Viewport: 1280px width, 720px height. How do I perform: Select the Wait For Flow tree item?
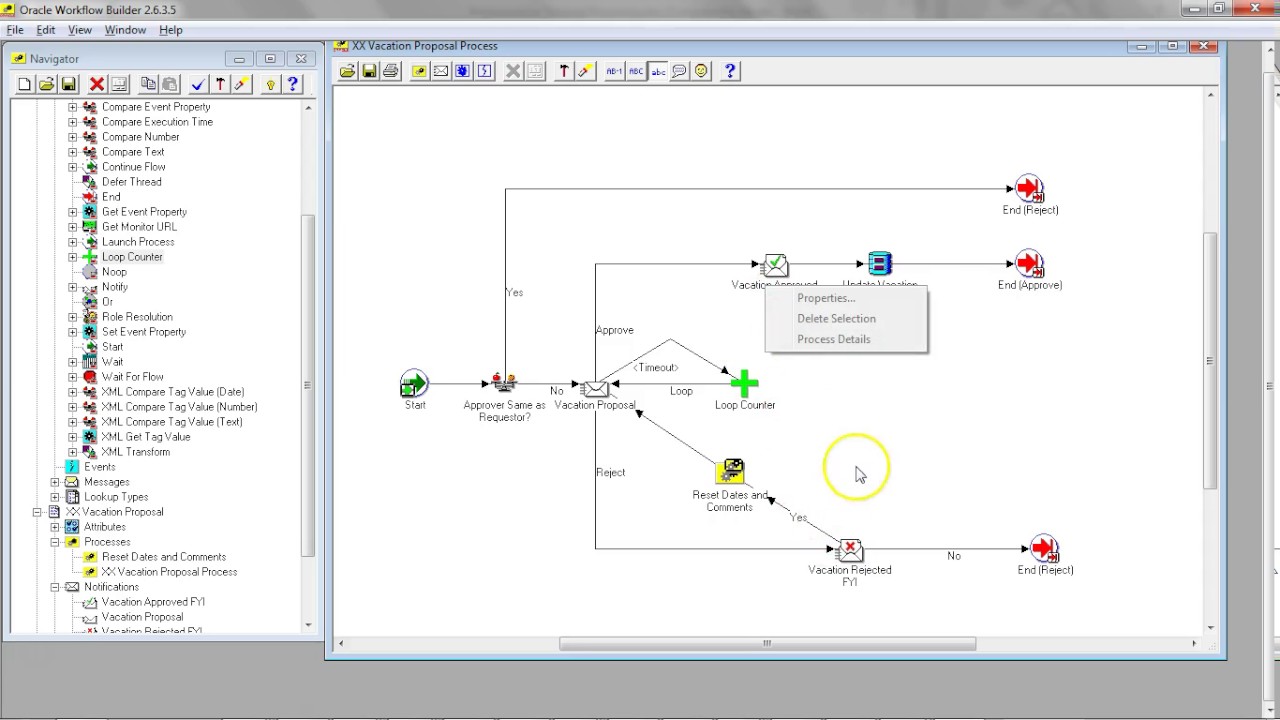pos(132,377)
